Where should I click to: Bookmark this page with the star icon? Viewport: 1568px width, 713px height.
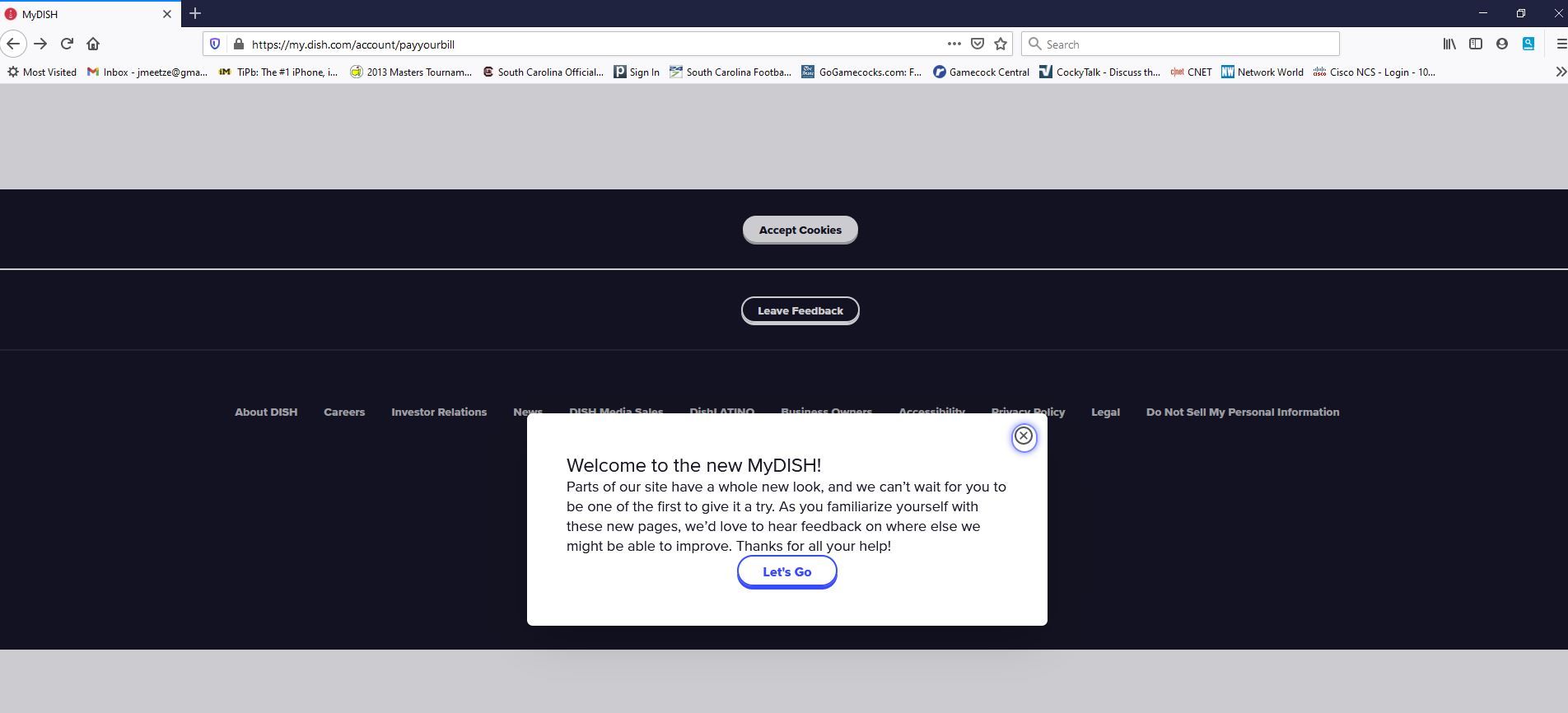point(1001,44)
